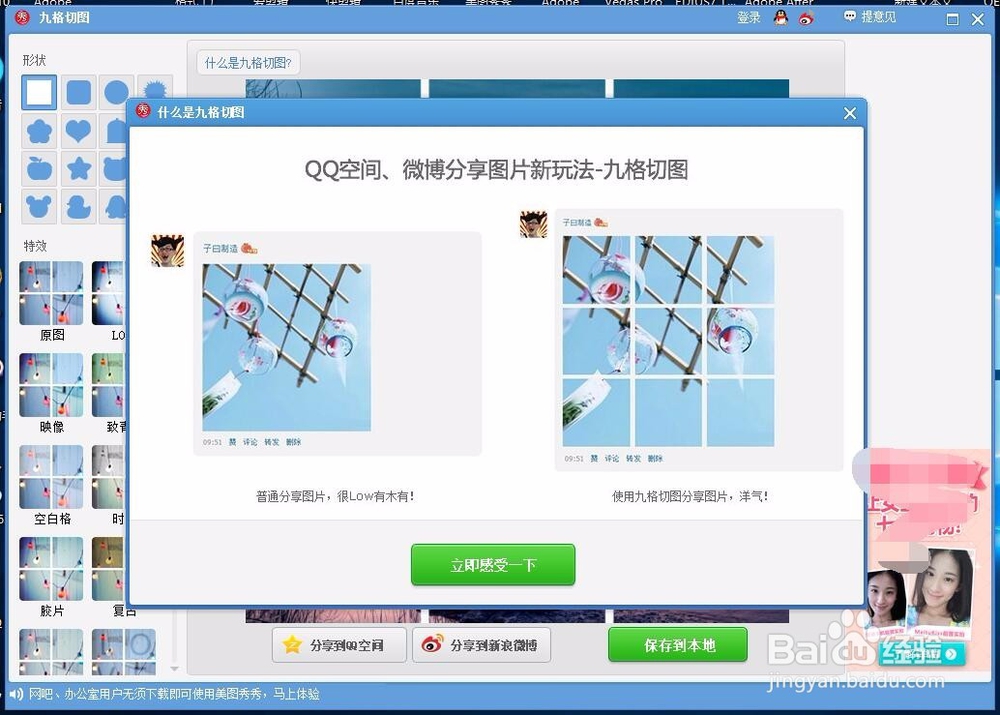The height and width of the screenshot is (715, 1000).
Task: Select the QQ penguin login icon
Action: click(780, 16)
